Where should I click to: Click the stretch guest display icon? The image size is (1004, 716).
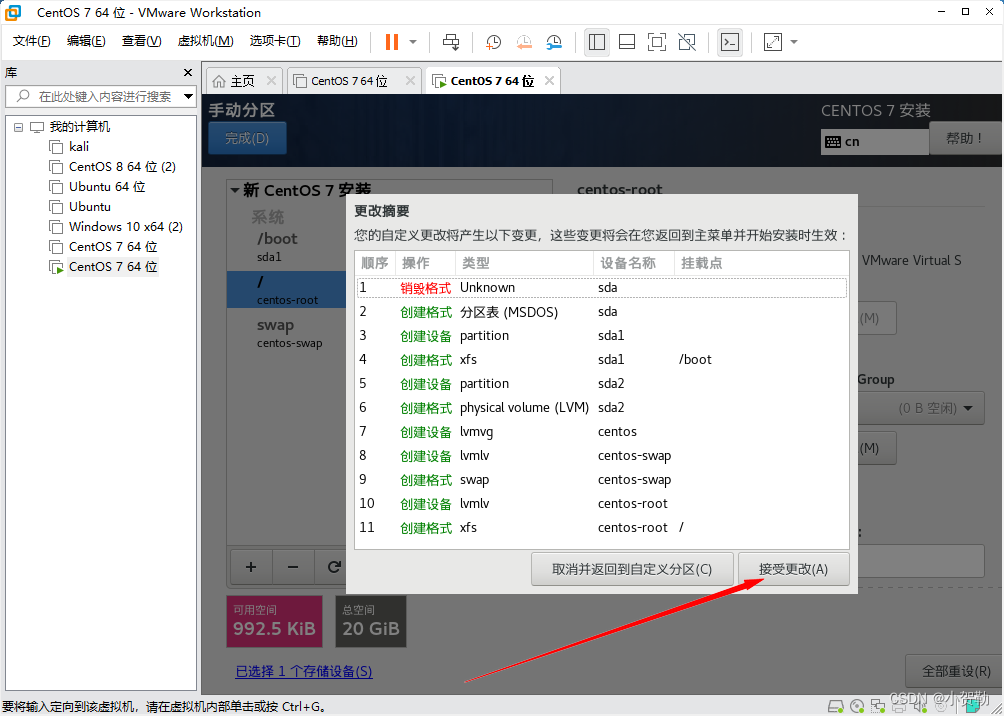click(x=773, y=42)
